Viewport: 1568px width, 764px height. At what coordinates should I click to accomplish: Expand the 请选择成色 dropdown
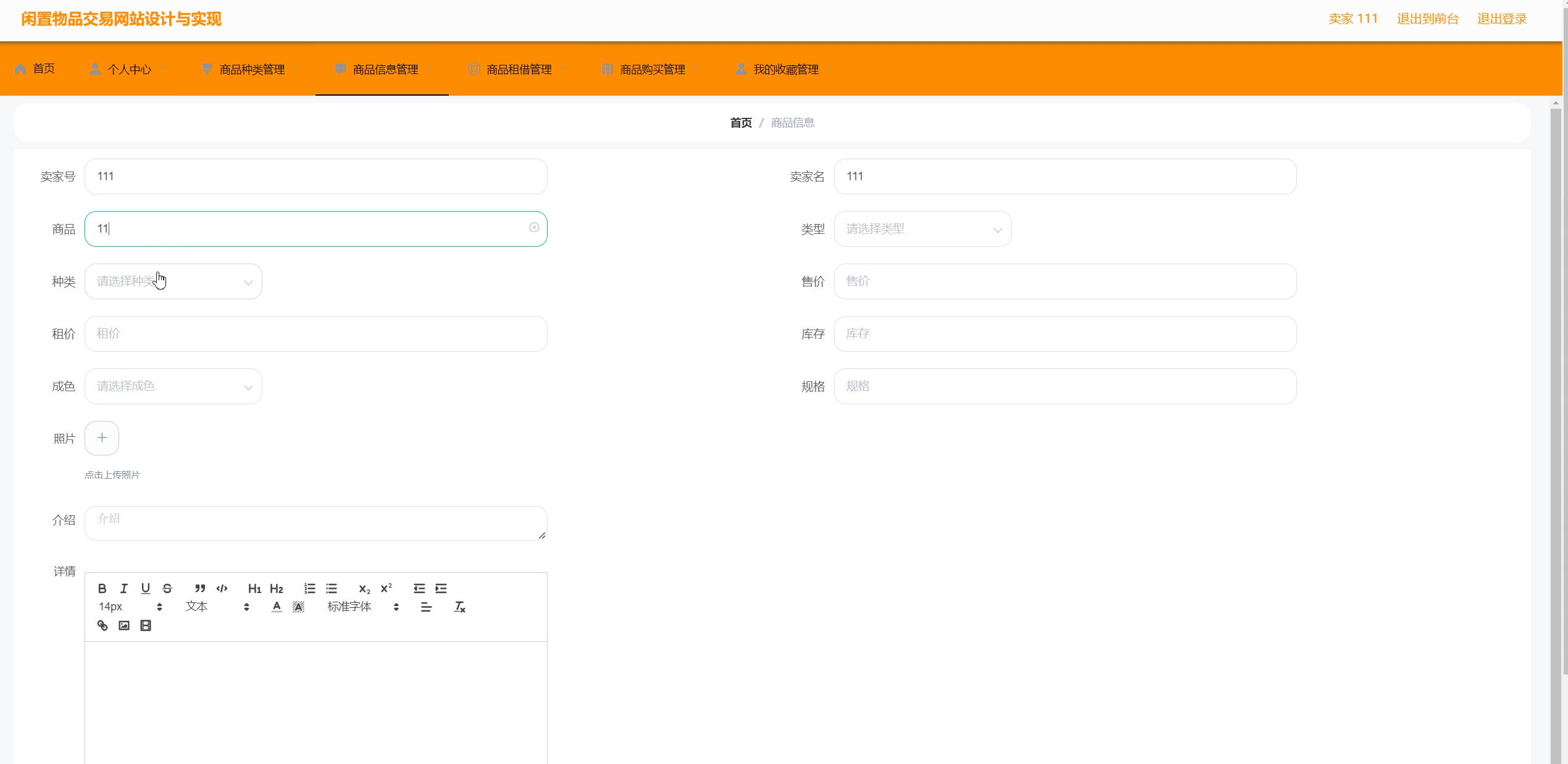tap(173, 386)
